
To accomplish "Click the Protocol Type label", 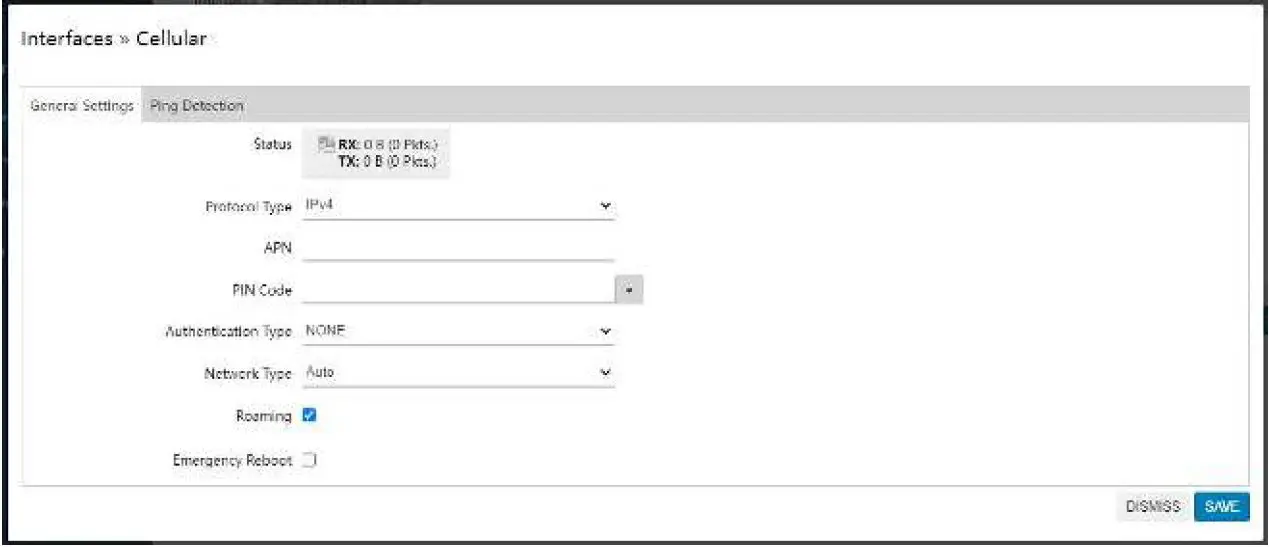I will pos(247,206).
